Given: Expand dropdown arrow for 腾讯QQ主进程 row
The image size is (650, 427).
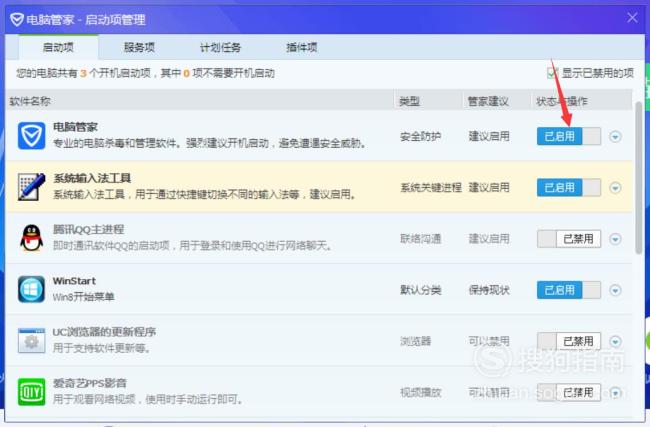Looking at the screenshot, I should pos(615,239).
